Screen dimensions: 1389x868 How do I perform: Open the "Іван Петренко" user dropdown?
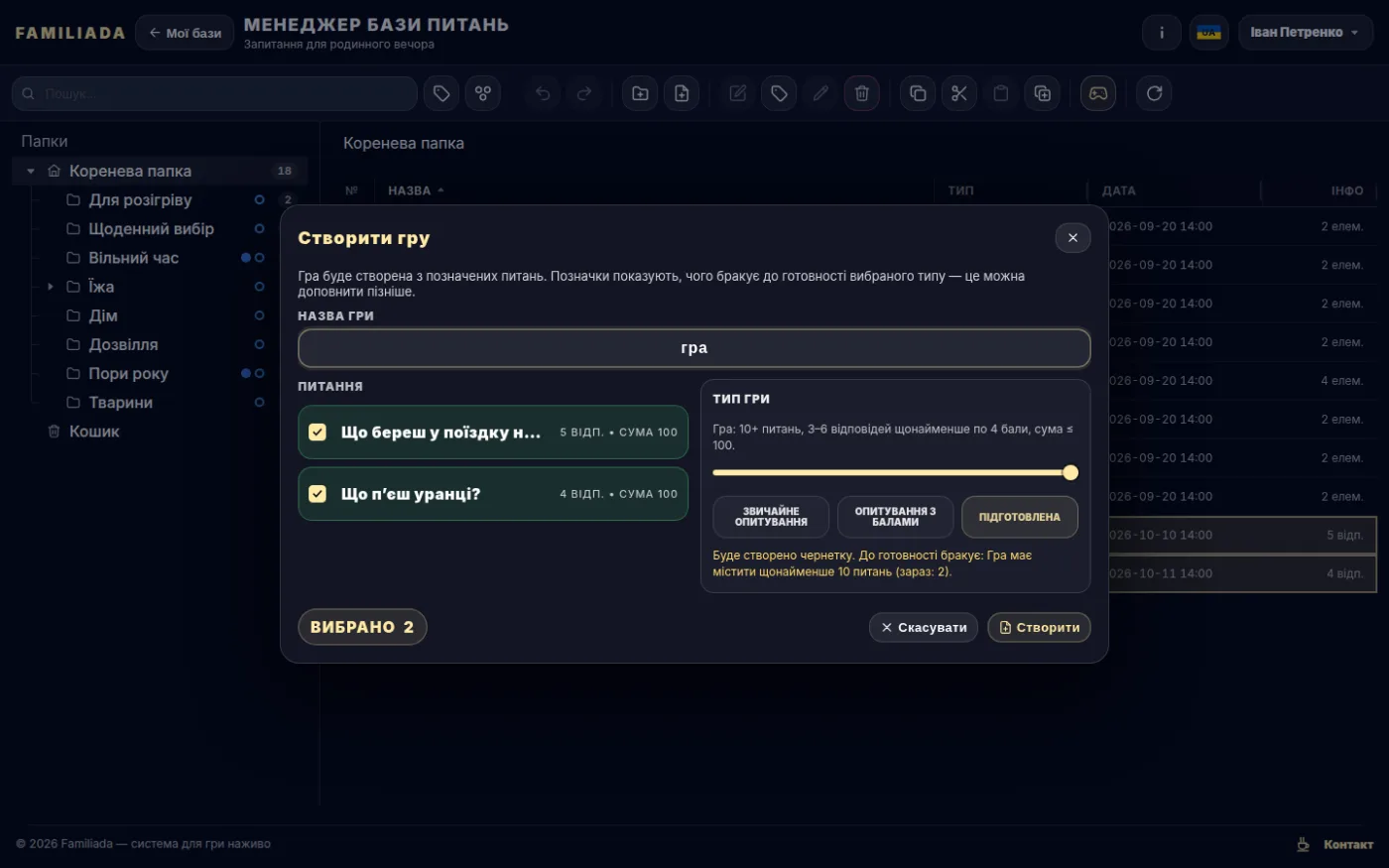coord(1306,33)
